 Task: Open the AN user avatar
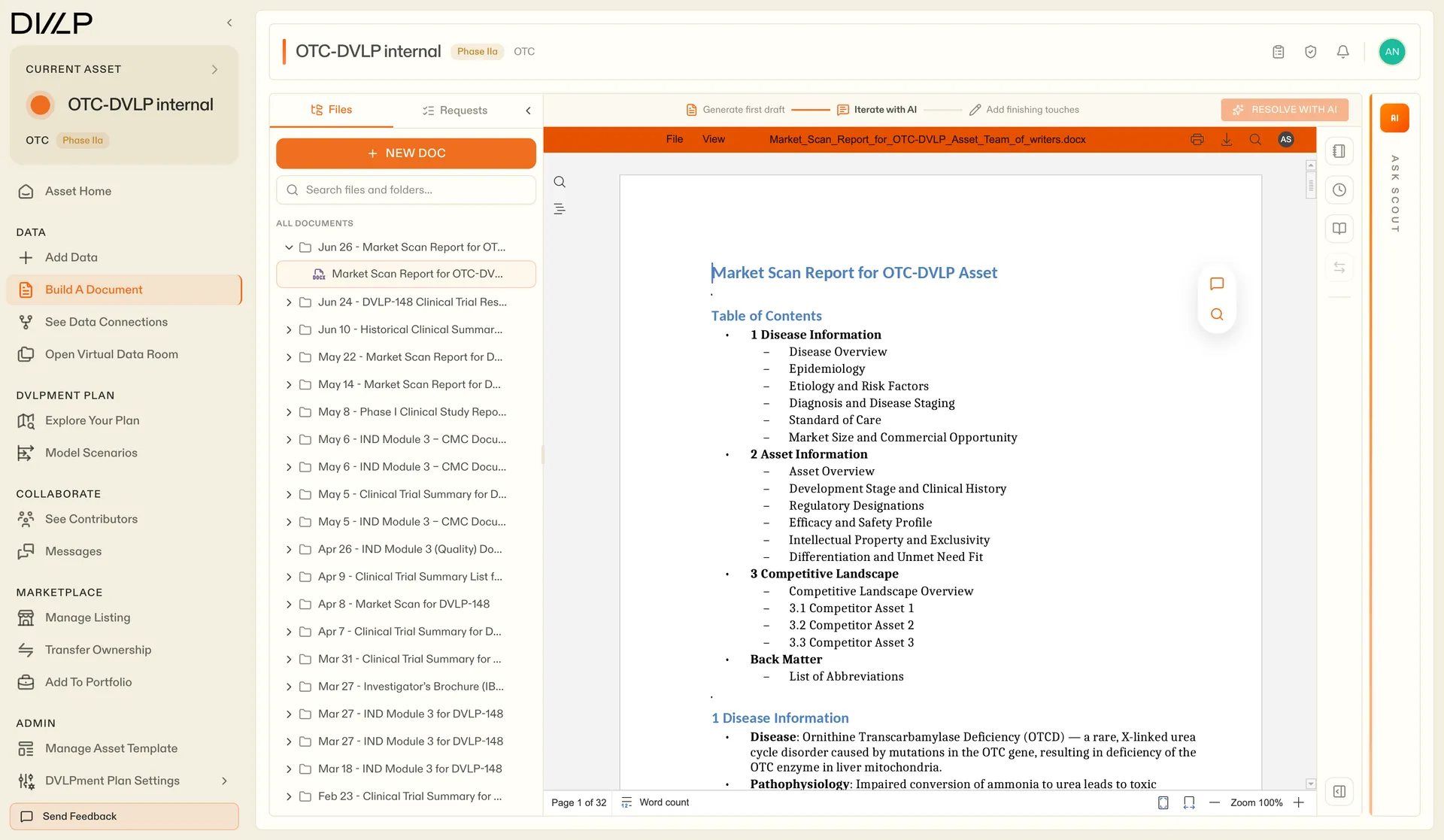coord(1391,52)
